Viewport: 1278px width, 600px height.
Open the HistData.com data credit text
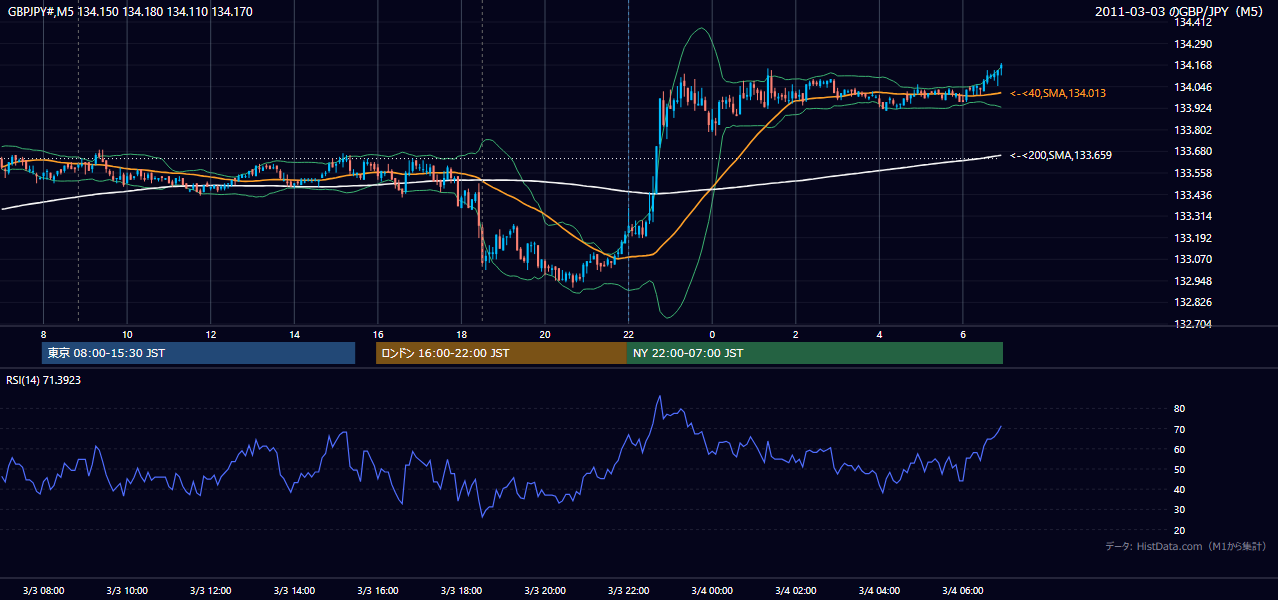[1186, 547]
